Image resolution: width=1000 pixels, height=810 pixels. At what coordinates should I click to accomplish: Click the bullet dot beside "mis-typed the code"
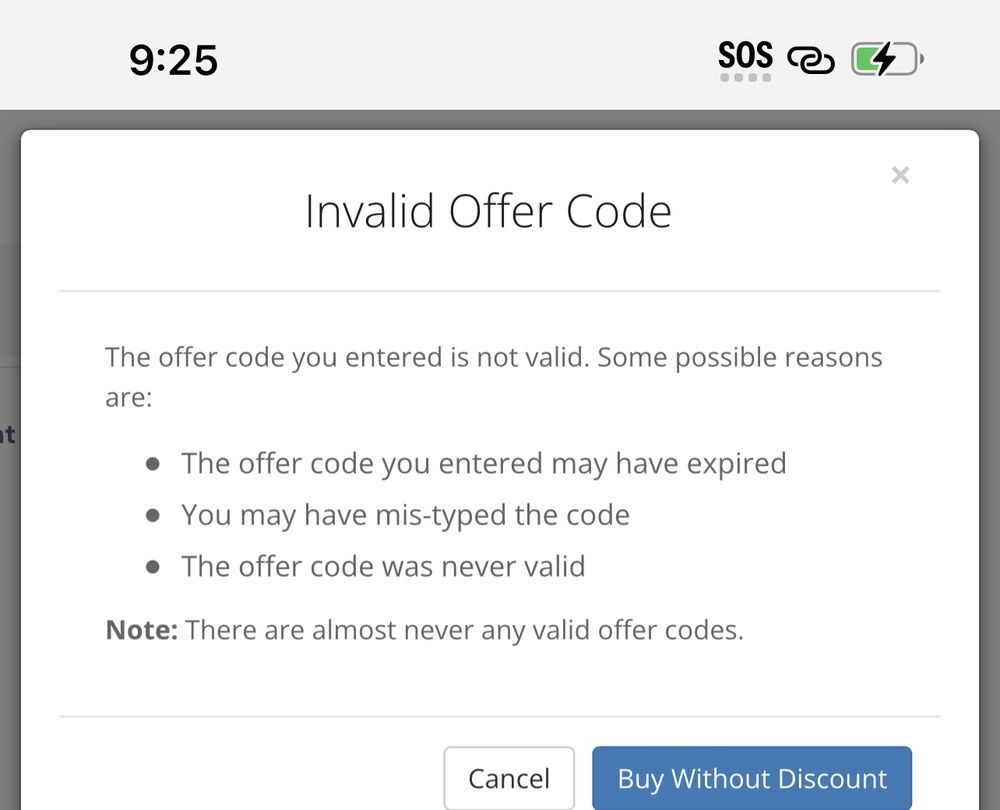coord(153,516)
